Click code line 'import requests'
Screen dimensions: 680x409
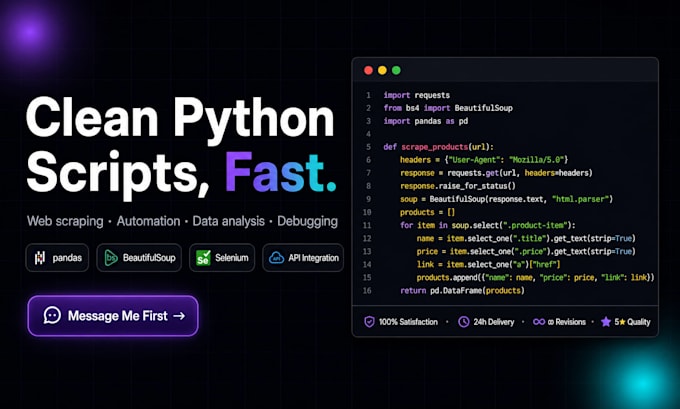pos(417,95)
